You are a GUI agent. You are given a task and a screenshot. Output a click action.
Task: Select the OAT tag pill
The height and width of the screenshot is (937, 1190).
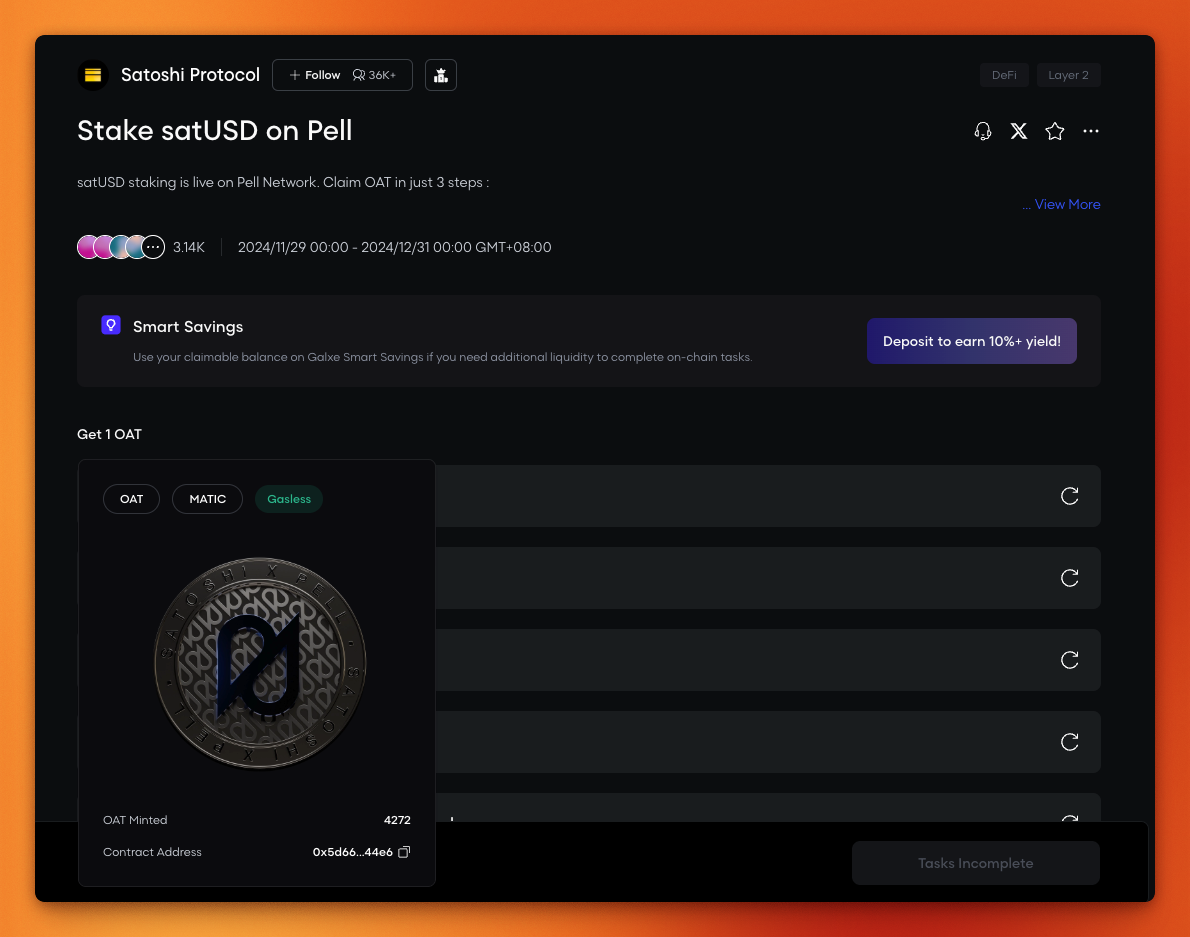131,499
